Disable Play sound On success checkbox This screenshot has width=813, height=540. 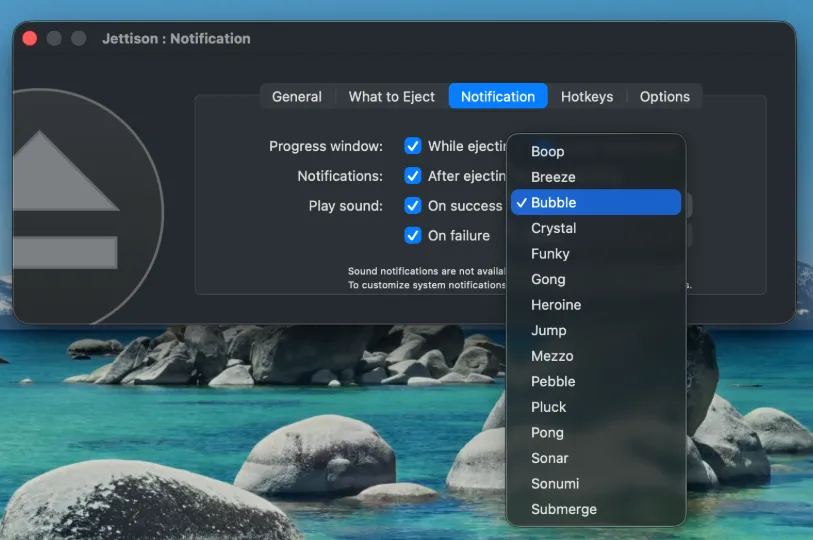[x=413, y=206]
